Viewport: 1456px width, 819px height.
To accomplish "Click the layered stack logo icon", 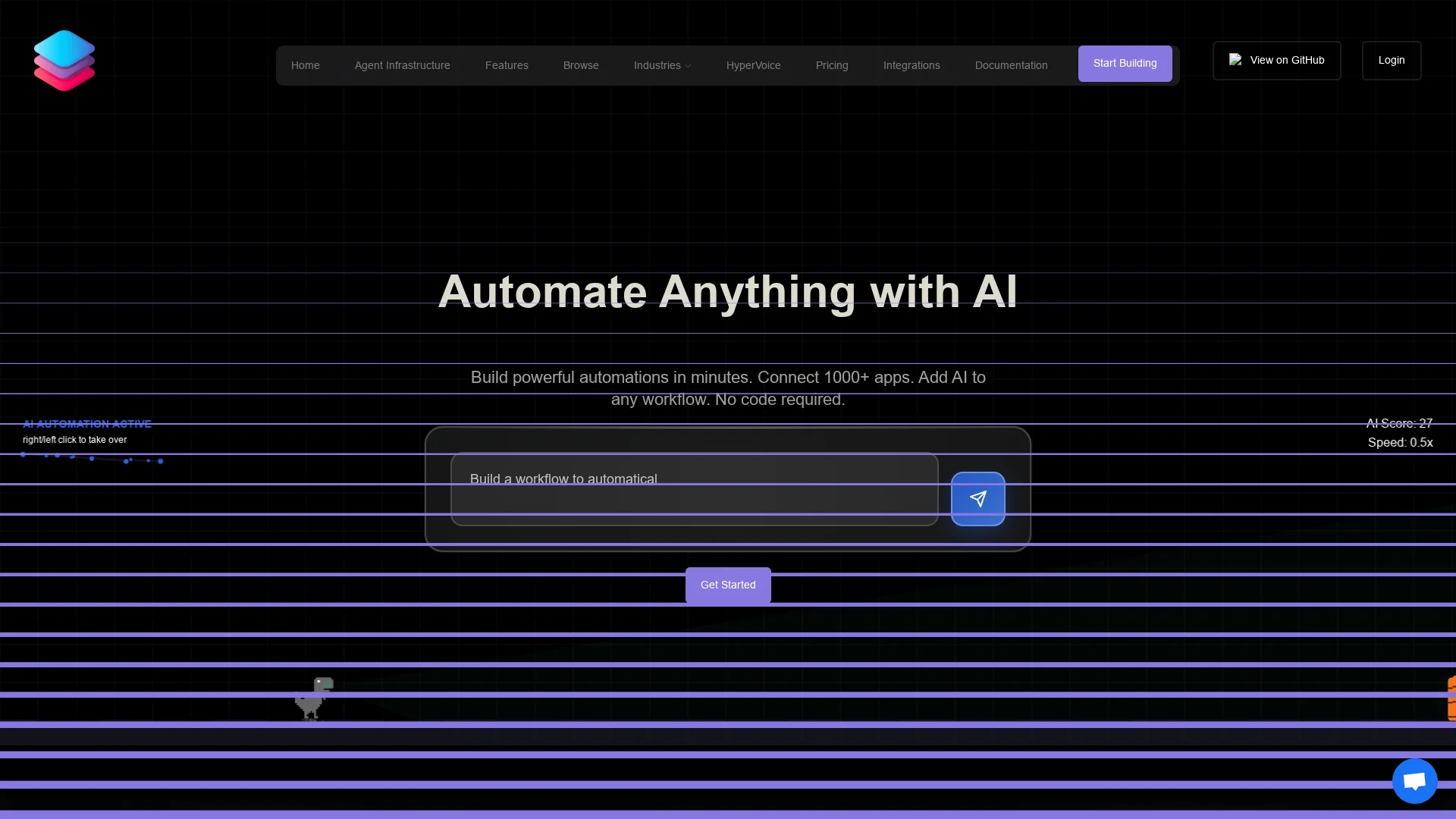I will click(x=64, y=61).
